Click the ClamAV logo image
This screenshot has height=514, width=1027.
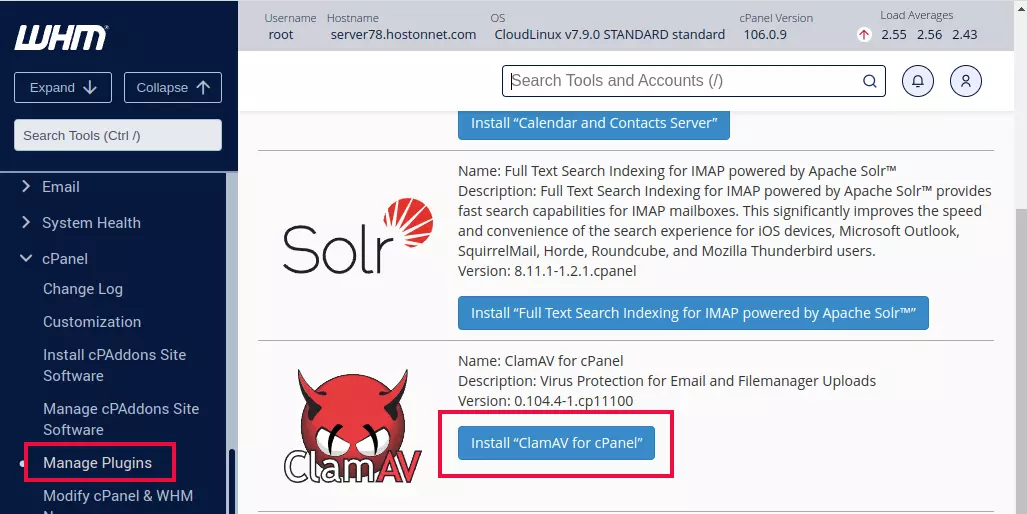[x=354, y=426]
